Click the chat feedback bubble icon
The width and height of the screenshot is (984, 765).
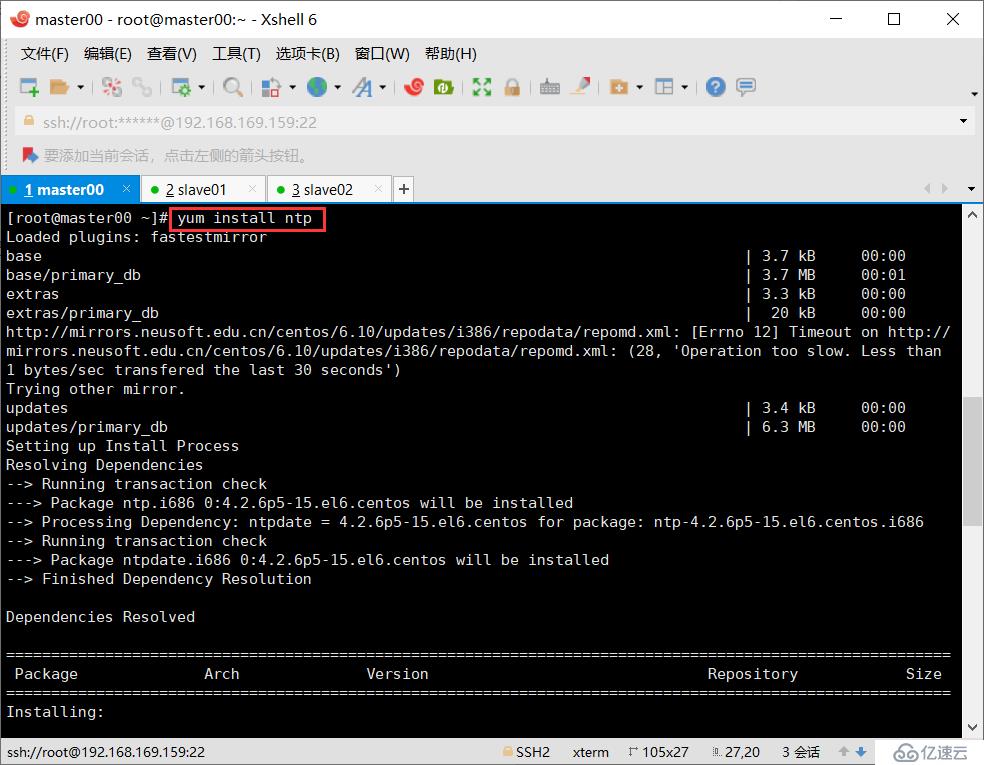coord(746,87)
